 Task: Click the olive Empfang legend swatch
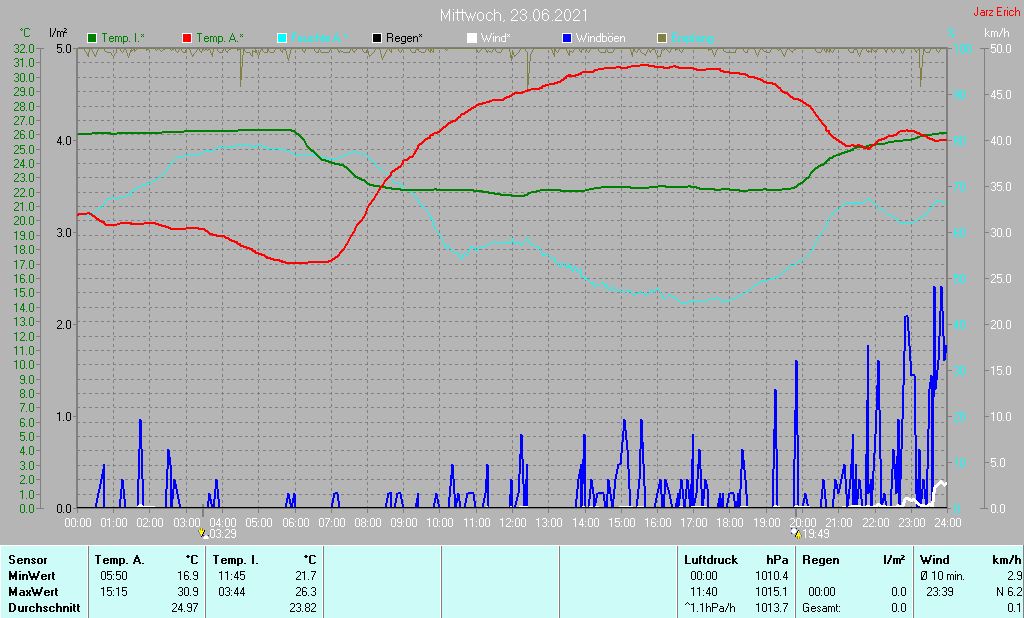(662, 38)
